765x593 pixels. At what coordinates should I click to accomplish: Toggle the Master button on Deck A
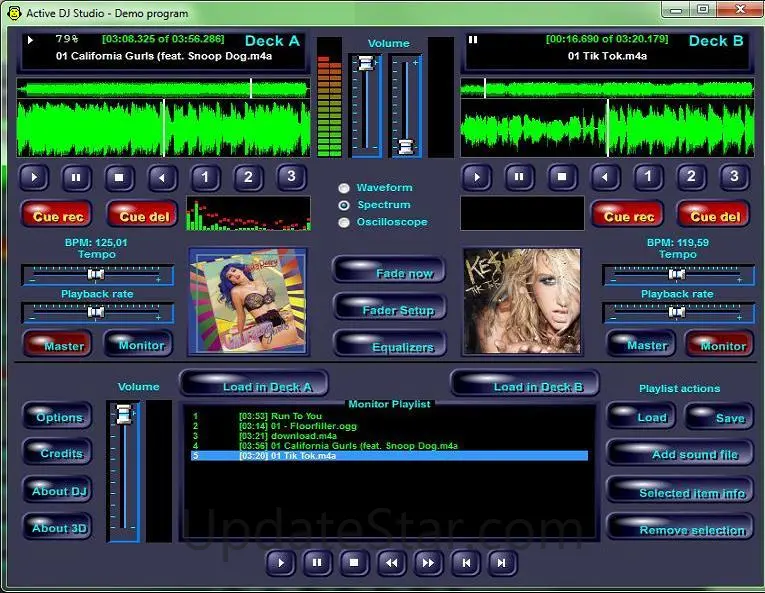pos(56,345)
